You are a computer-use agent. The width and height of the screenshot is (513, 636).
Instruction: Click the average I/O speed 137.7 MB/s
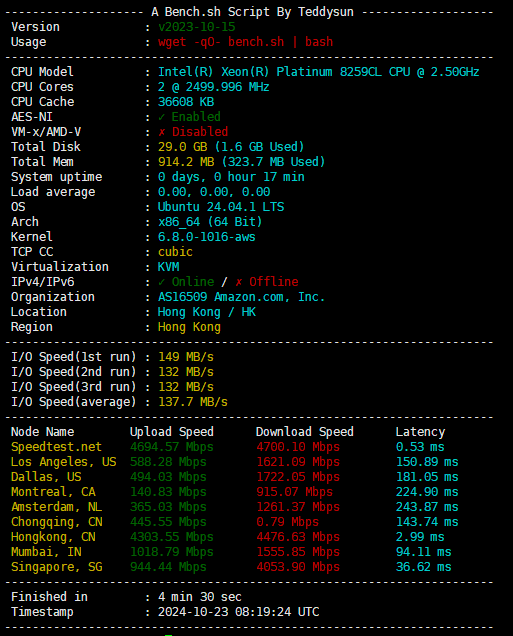[193, 402]
